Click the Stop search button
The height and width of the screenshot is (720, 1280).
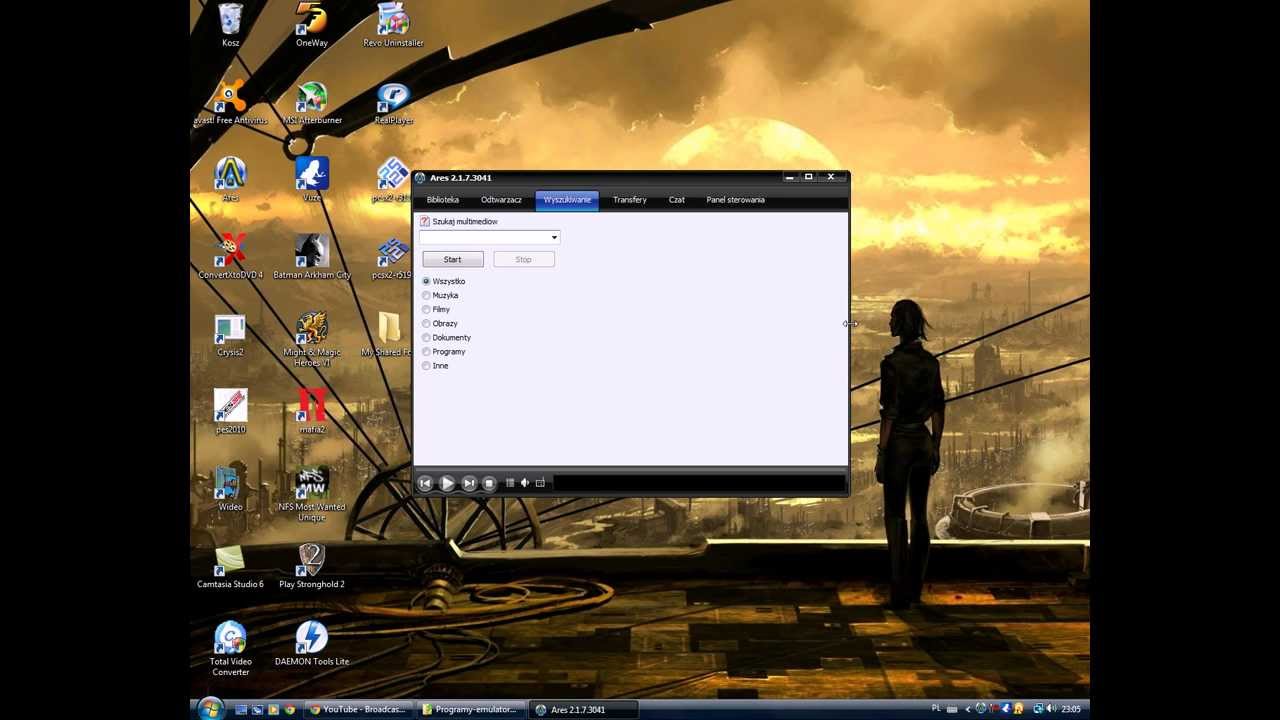click(524, 260)
